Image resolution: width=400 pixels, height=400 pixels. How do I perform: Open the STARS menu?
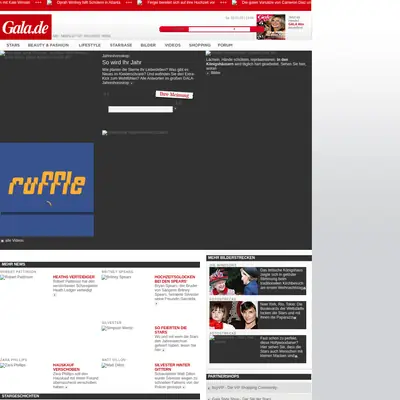tap(13, 45)
